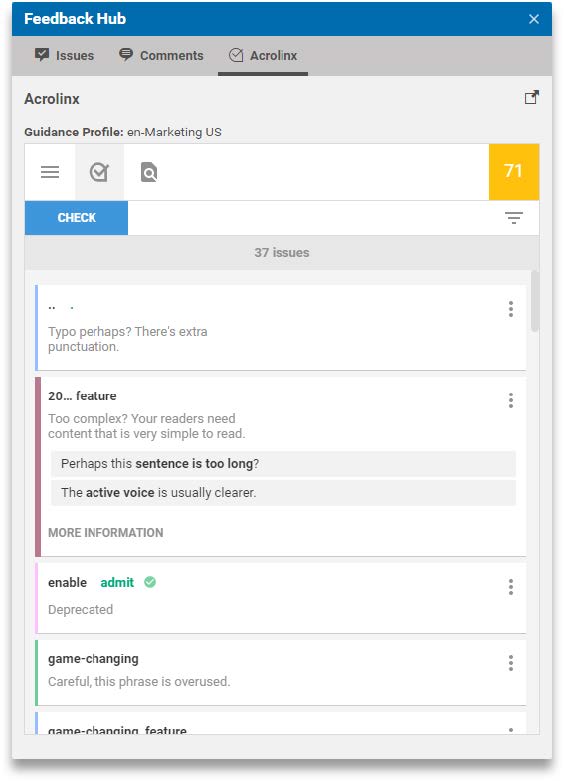
Task: Select the 'game-changing' overused phrase card
Action: 281,672
